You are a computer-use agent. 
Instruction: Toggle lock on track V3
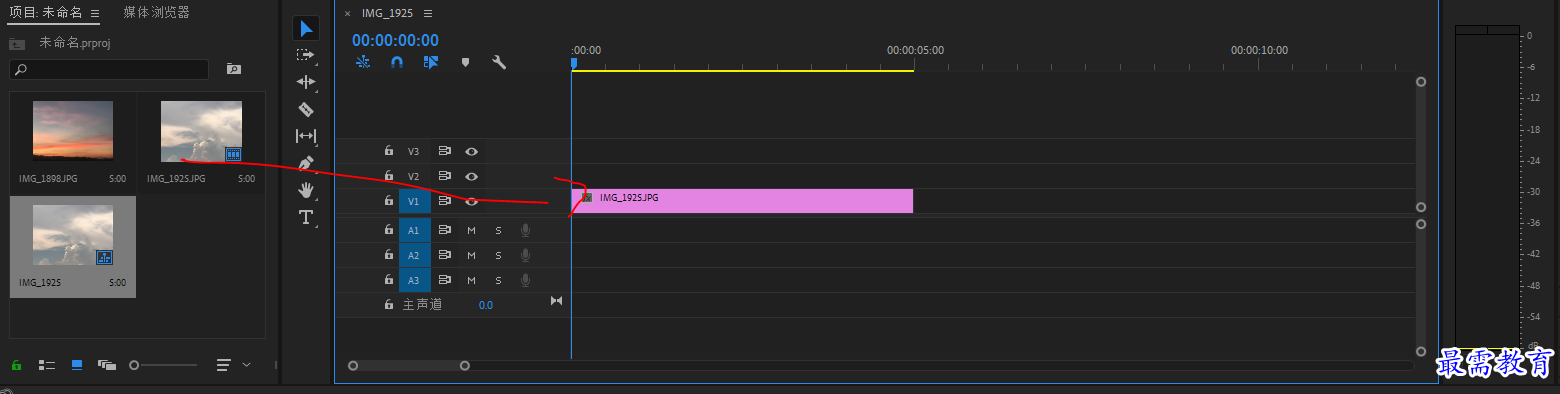[x=389, y=151]
